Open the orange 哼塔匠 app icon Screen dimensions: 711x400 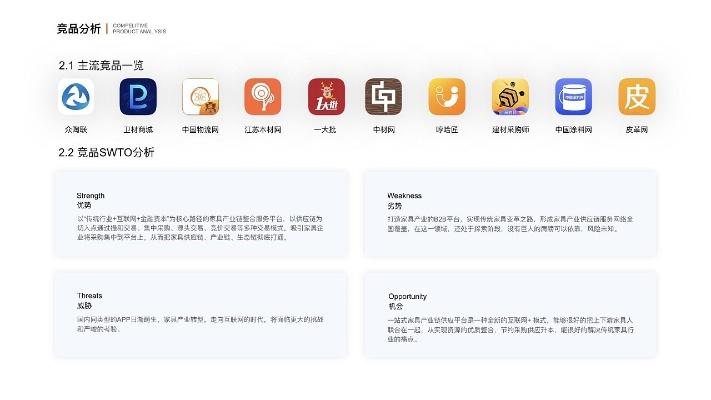[447, 97]
